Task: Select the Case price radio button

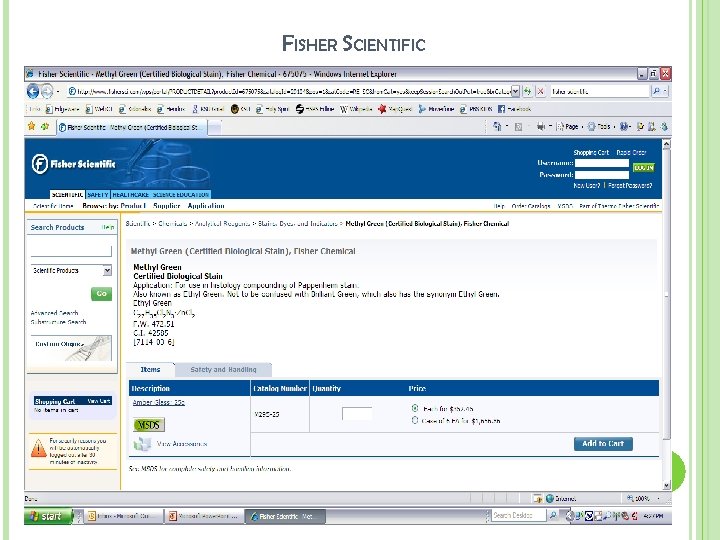Action: click(x=415, y=420)
